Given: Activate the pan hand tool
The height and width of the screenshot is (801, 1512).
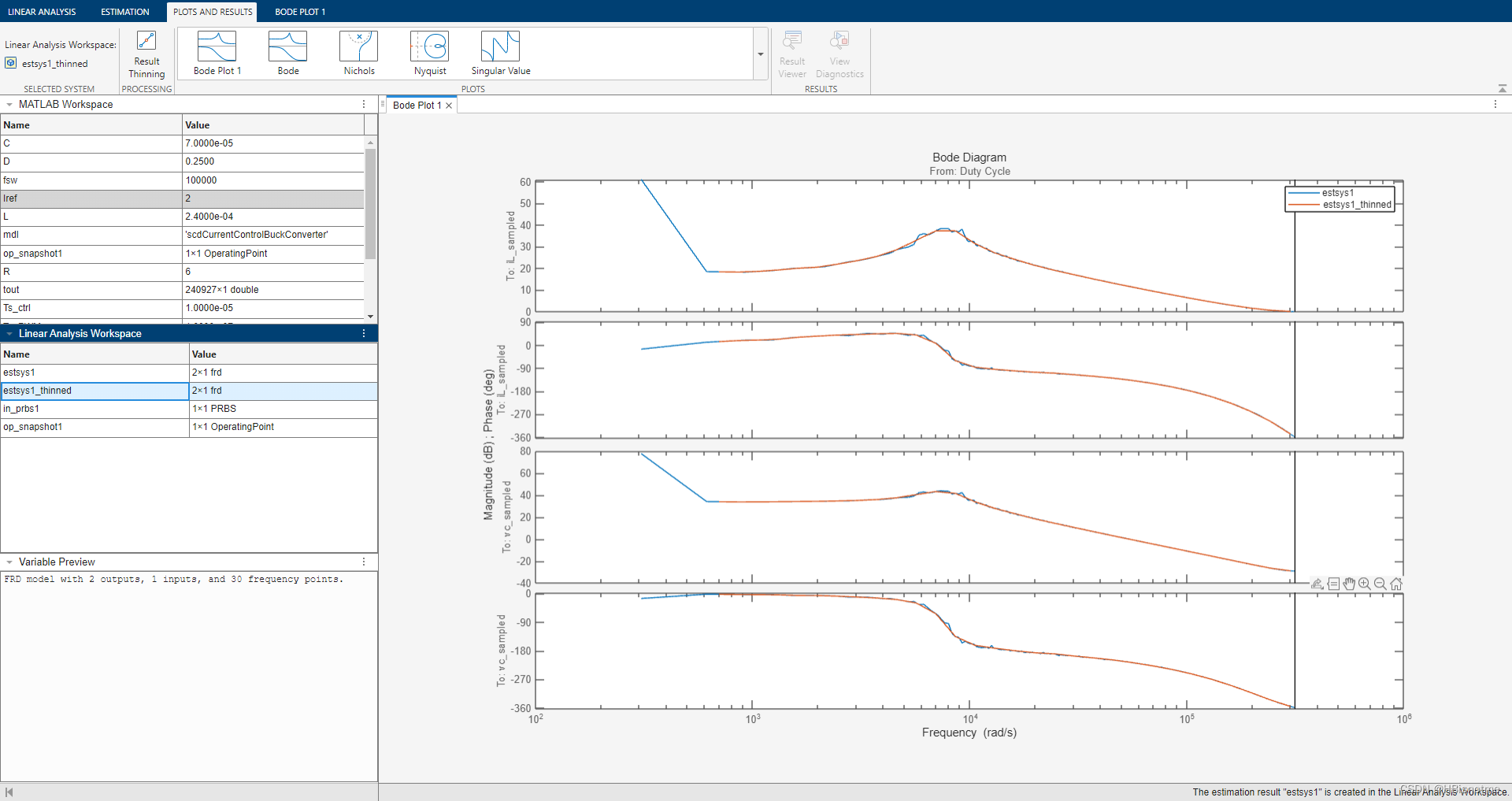Looking at the screenshot, I should click(1349, 584).
